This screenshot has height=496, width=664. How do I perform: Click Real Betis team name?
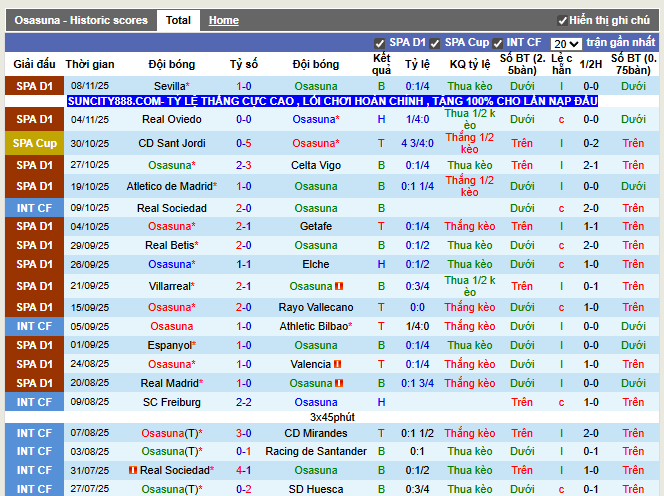[172, 245]
